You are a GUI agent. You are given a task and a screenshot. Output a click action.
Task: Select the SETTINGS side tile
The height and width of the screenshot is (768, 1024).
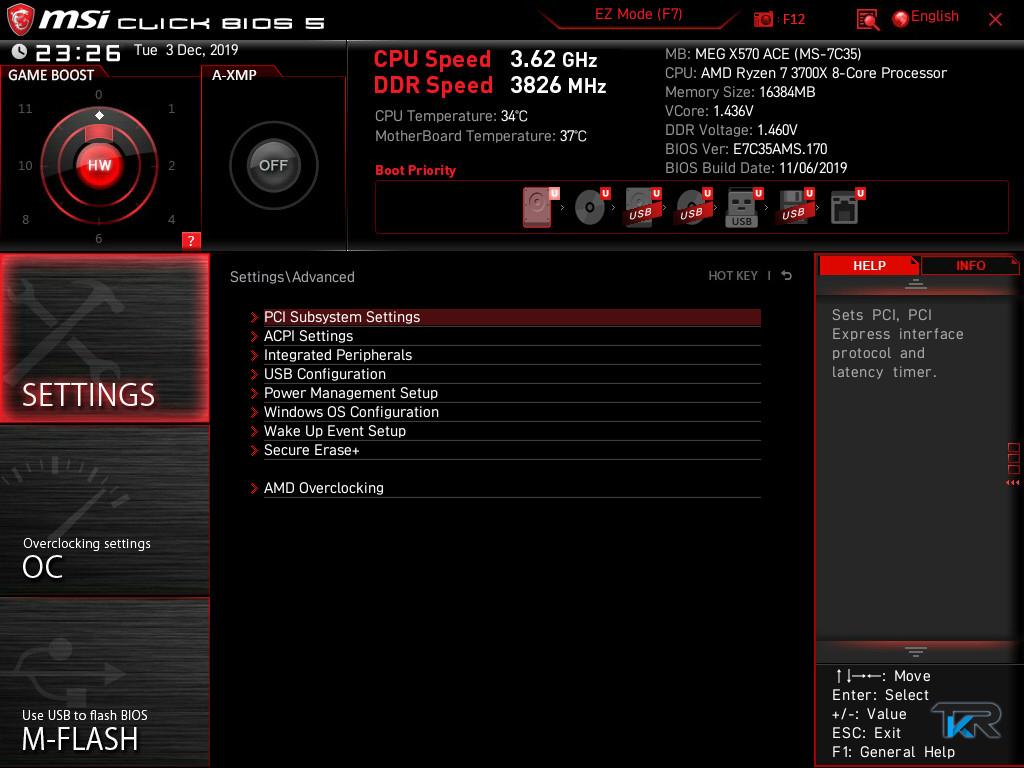tap(104, 338)
